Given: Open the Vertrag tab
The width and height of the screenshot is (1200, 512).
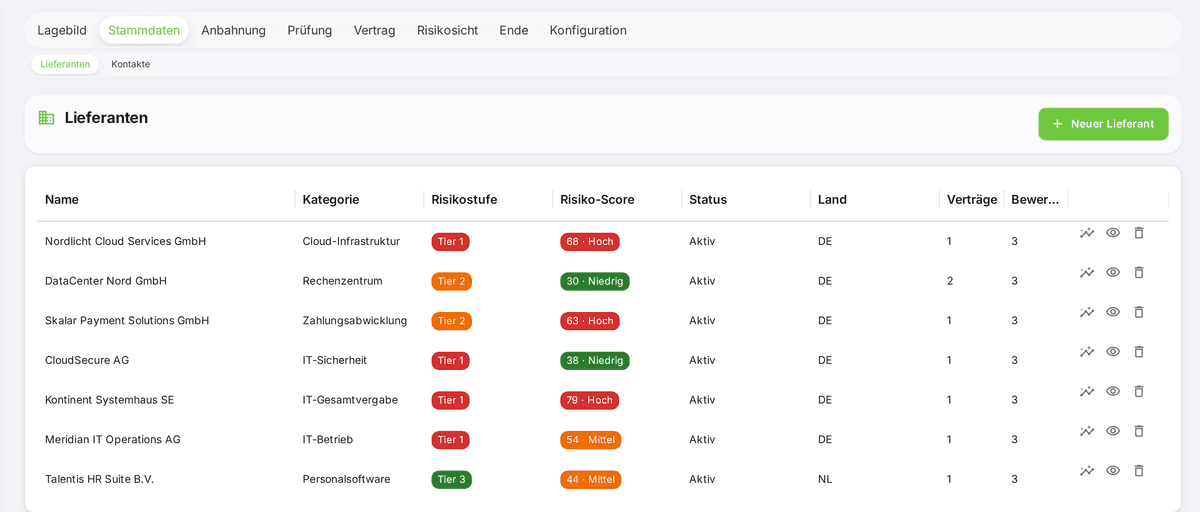Looking at the screenshot, I should [375, 30].
